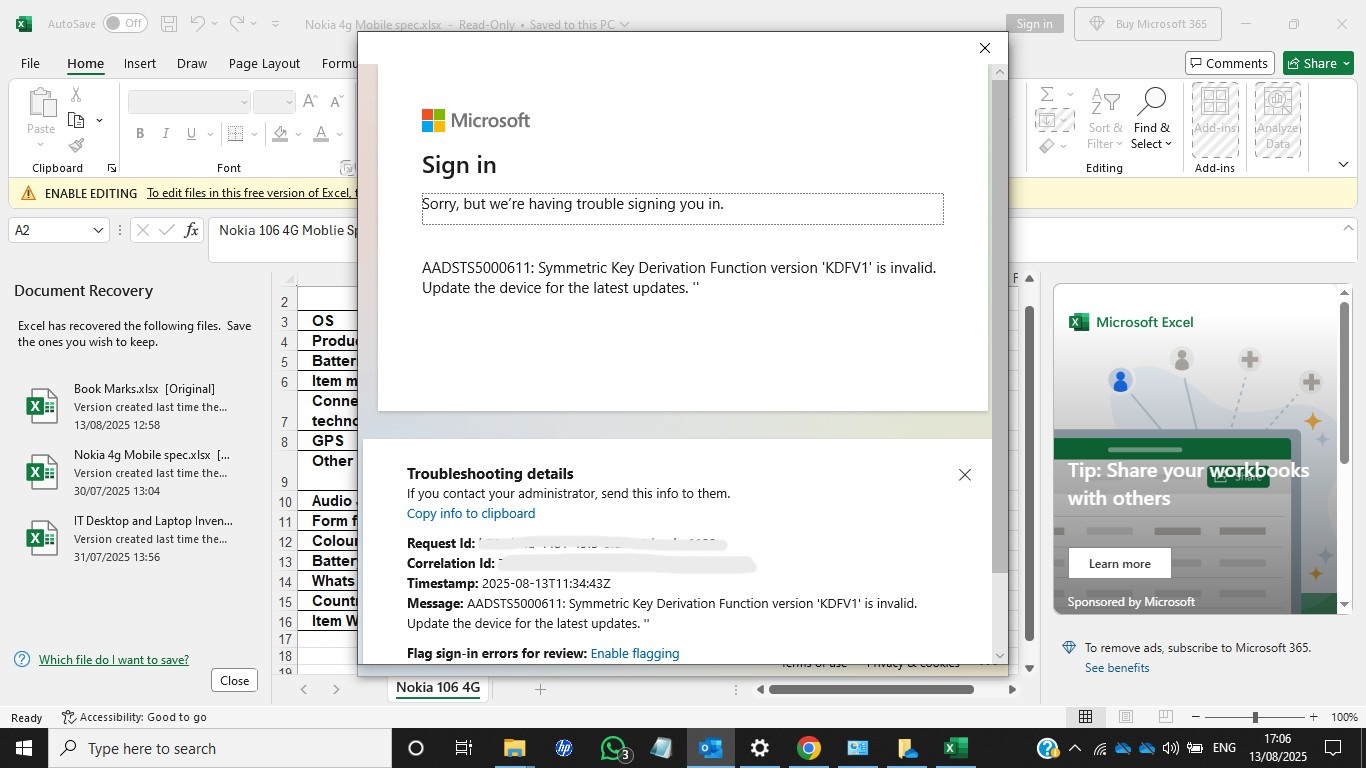This screenshot has height=768, width=1366.
Task: Toggle bold formatting
Action: pyautogui.click(x=140, y=133)
